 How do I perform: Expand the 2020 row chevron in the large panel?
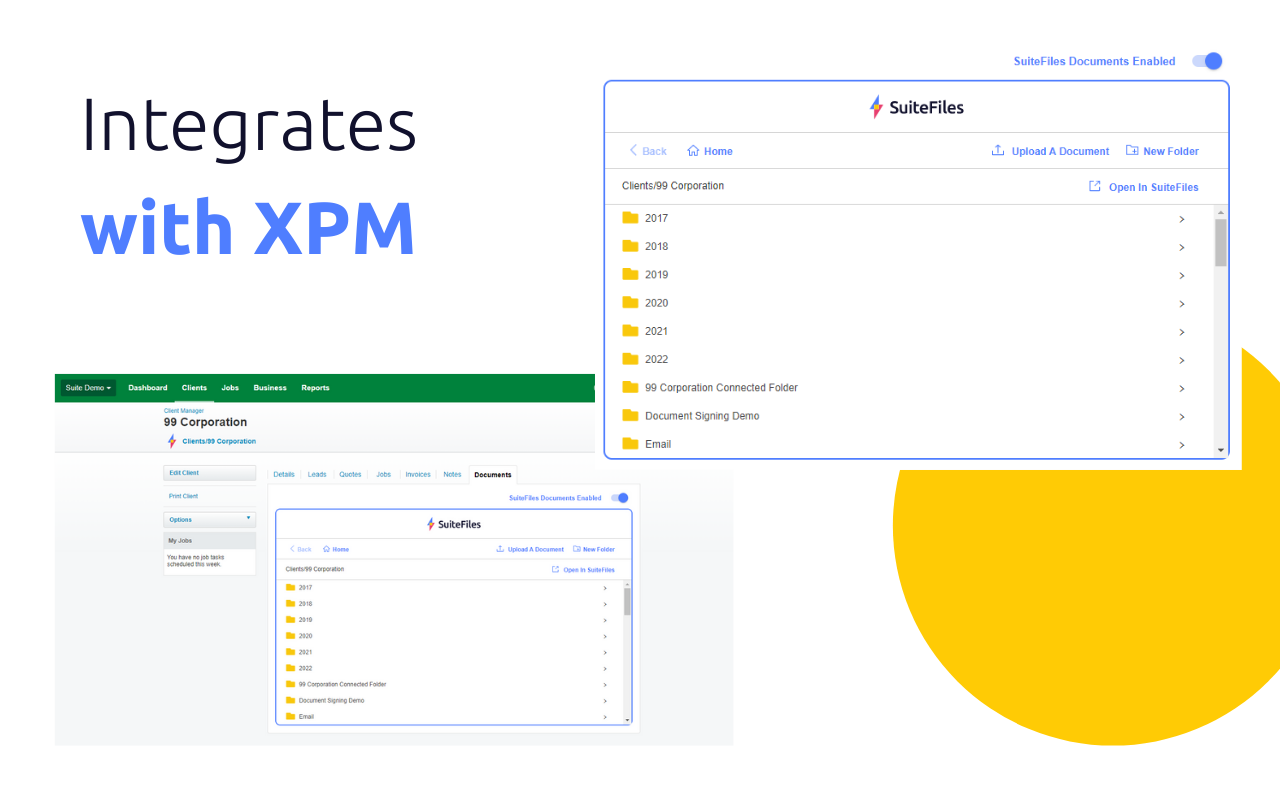(x=1182, y=303)
